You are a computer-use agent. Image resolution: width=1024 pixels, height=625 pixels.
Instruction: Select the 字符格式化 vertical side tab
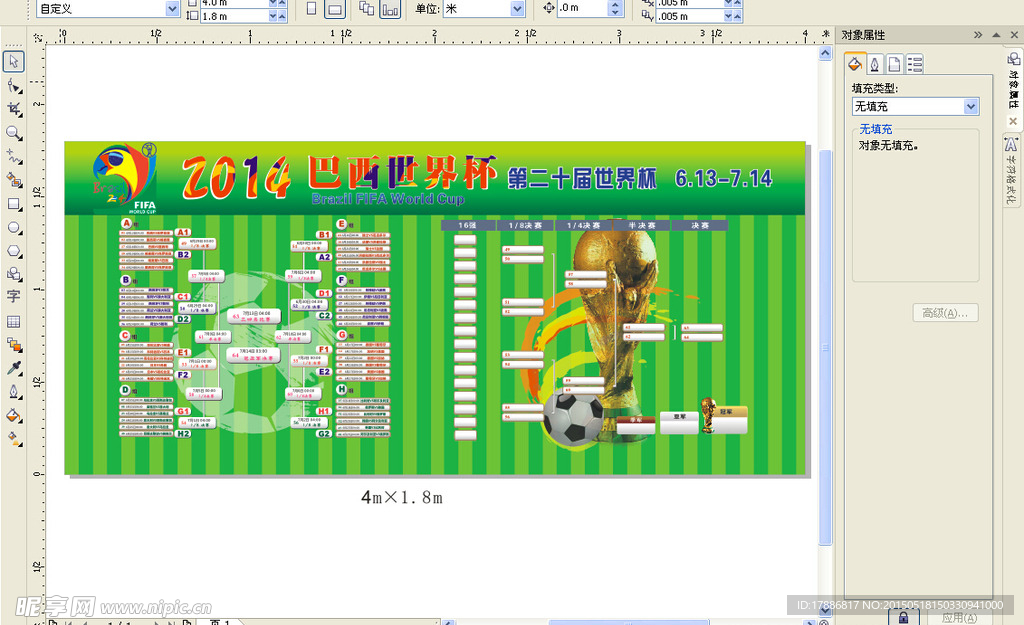pos(1012,171)
